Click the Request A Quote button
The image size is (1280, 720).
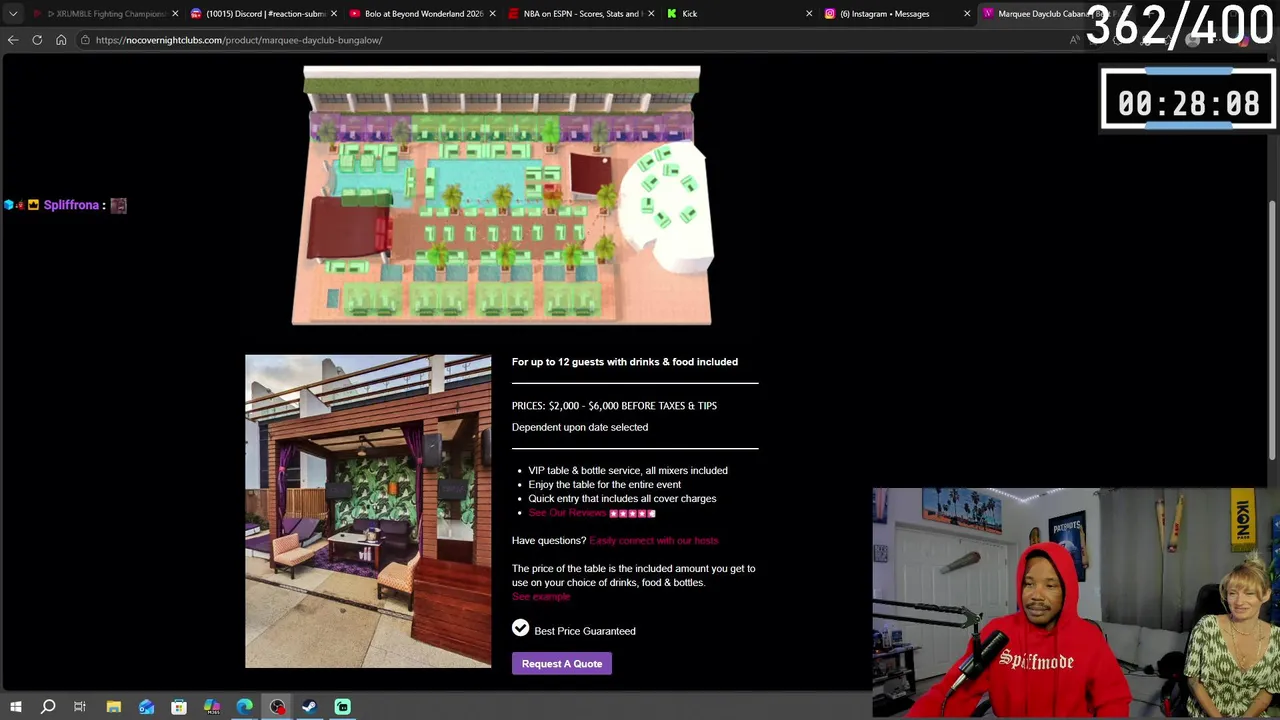[562, 664]
